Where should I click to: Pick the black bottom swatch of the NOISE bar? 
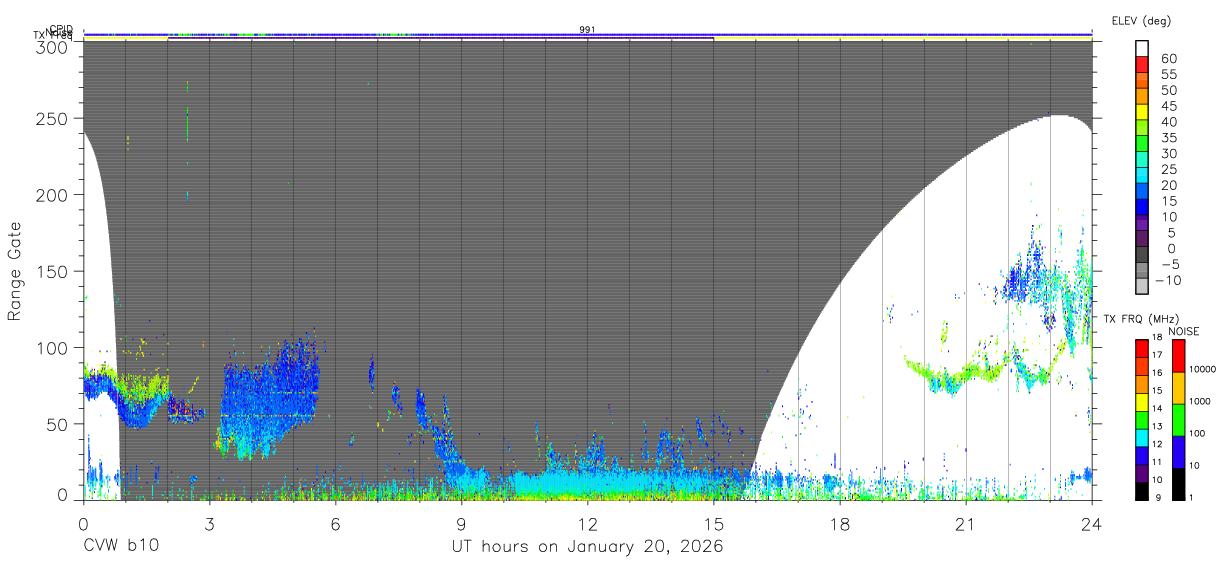1178,485
